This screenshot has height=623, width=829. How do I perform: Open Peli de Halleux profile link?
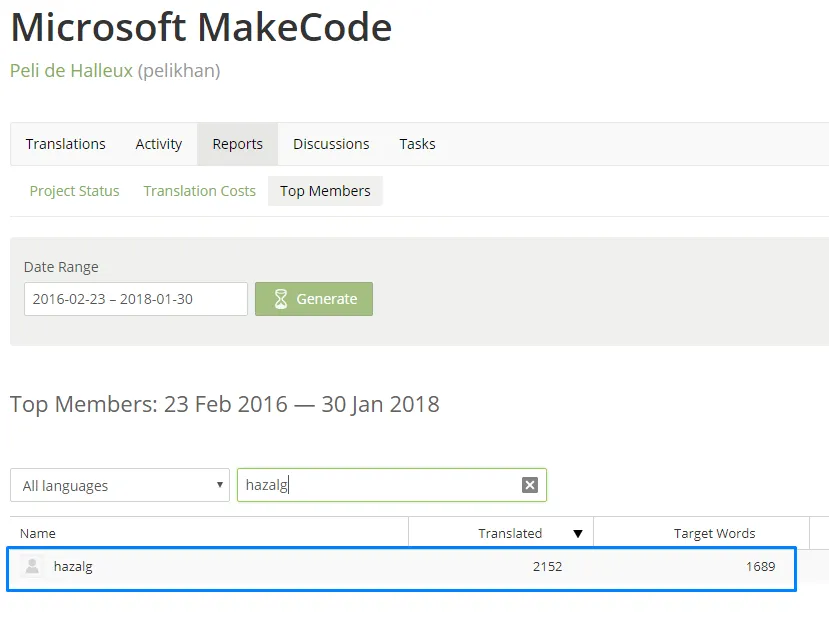coord(71,70)
